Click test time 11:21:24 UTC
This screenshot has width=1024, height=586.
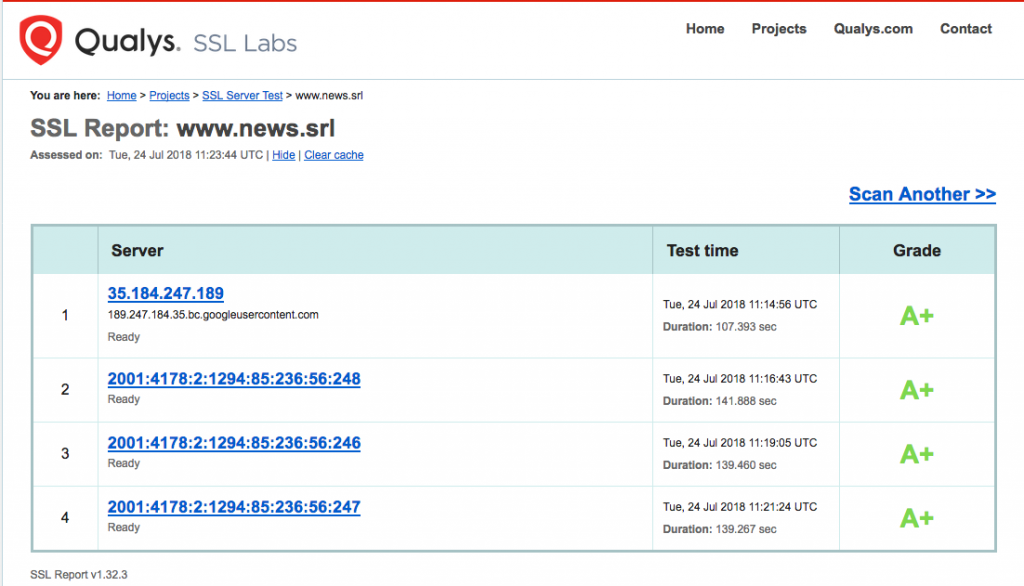coord(740,507)
